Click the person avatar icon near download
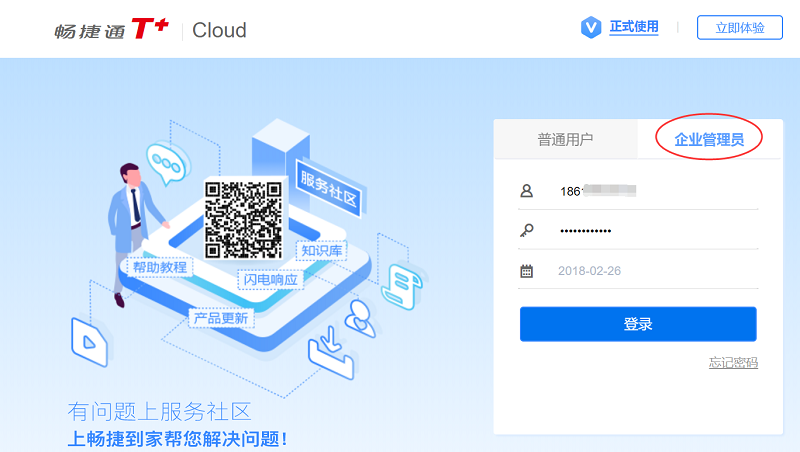Screen dimensions: 800x452 coord(360,318)
